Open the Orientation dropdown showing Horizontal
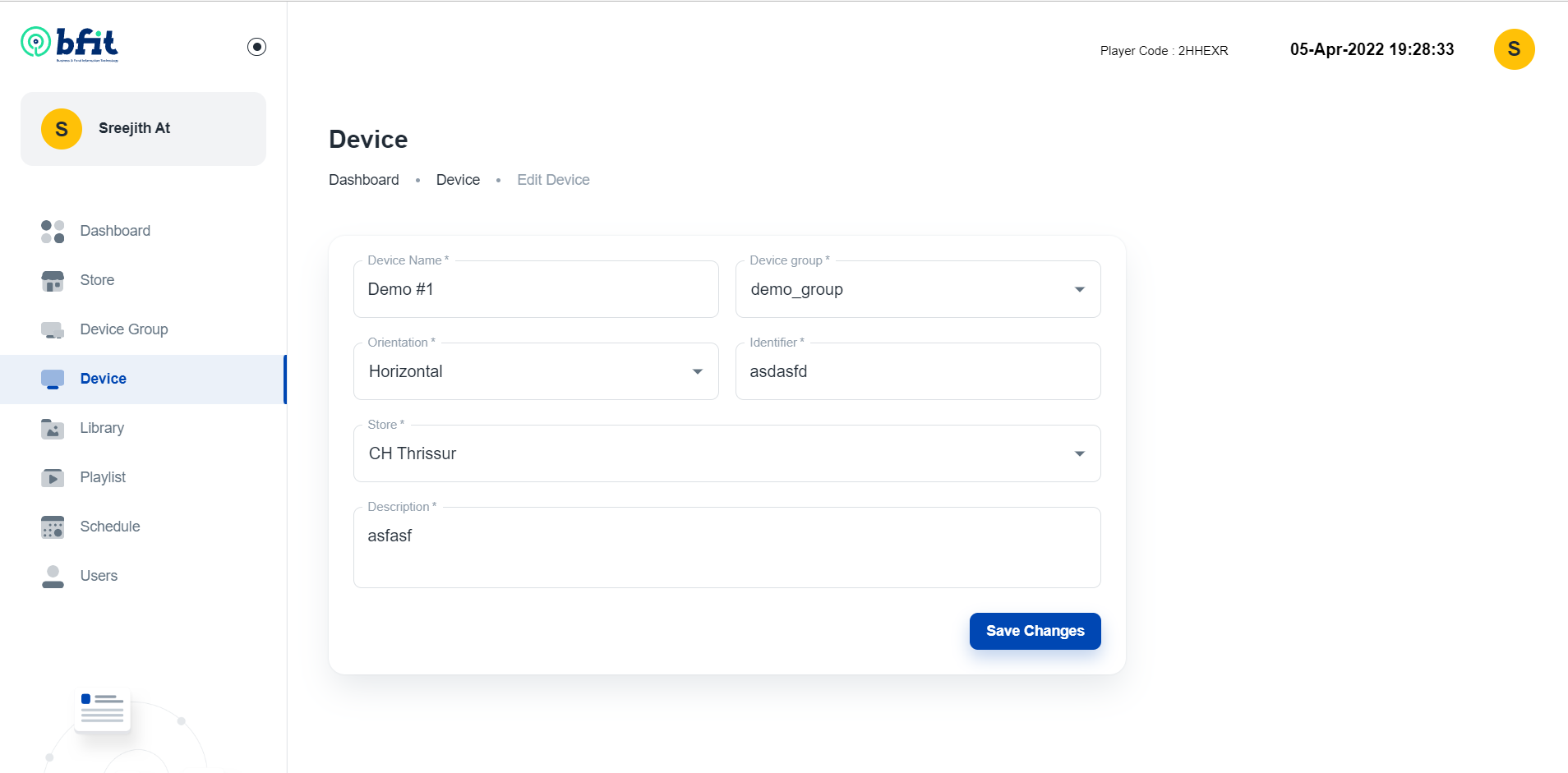The image size is (1568, 773). [x=536, y=371]
